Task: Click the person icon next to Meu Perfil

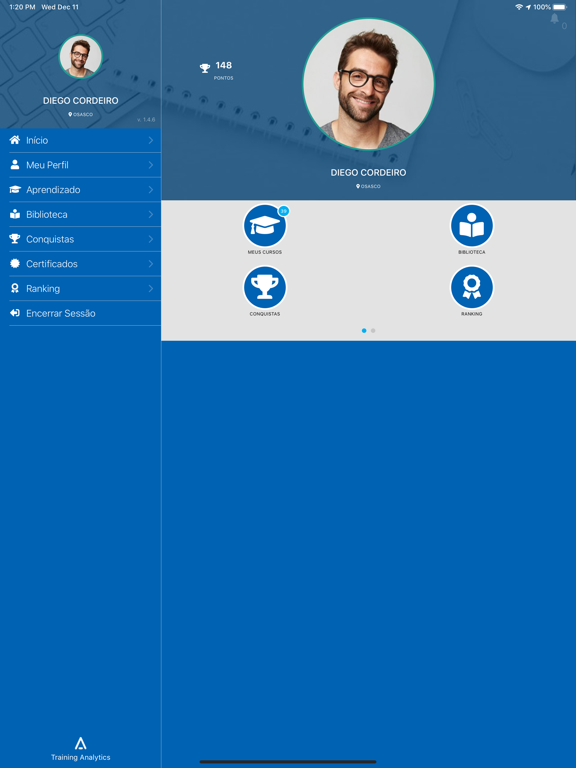Action: pos(15,165)
